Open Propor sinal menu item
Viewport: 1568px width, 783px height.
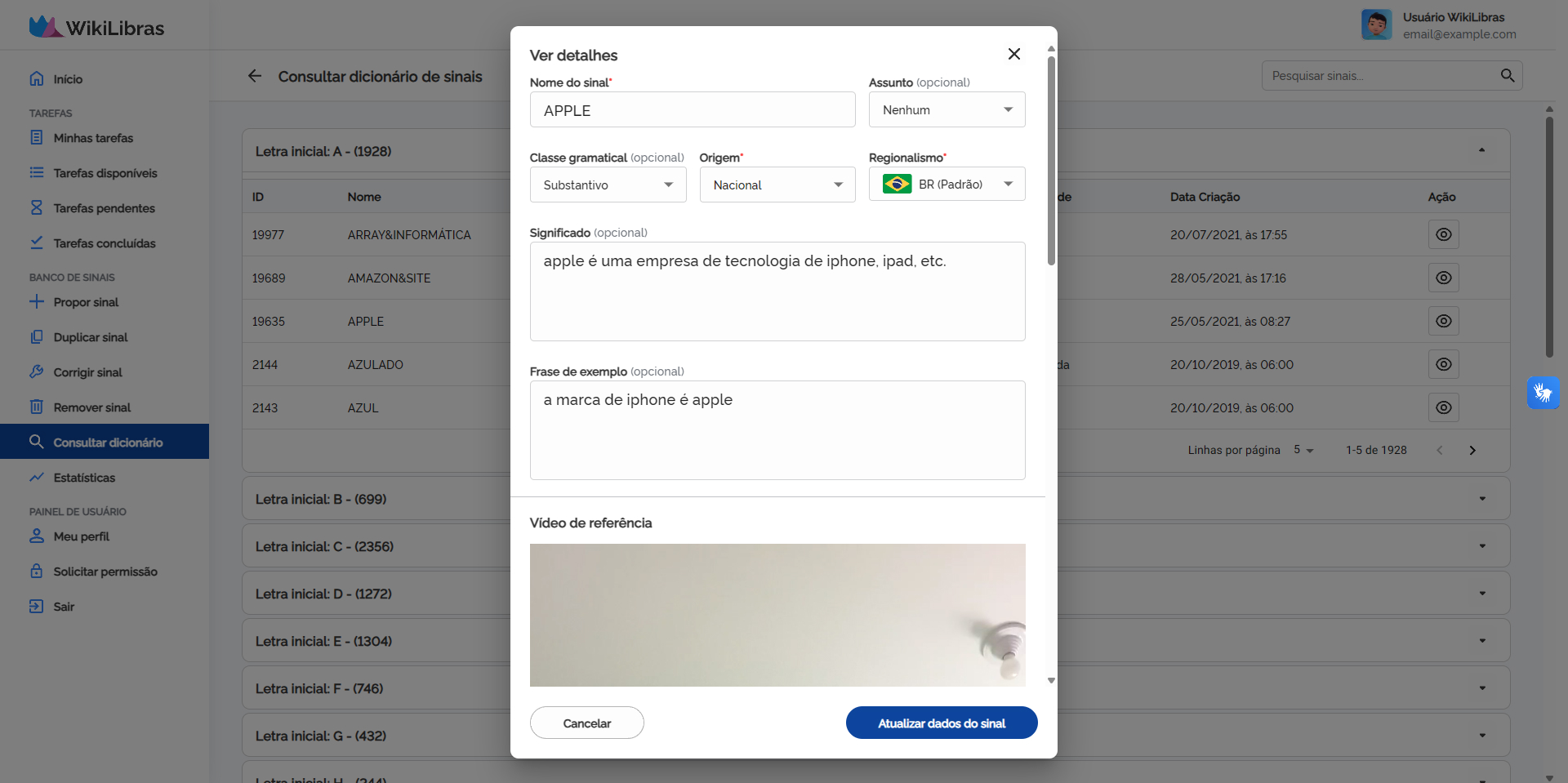105,302
